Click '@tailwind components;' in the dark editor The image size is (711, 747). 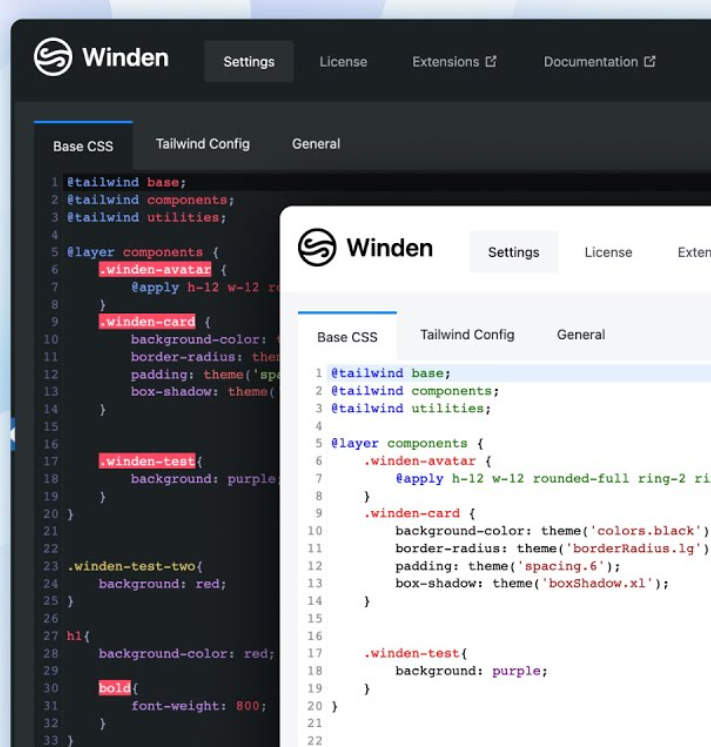coord(151,200)
